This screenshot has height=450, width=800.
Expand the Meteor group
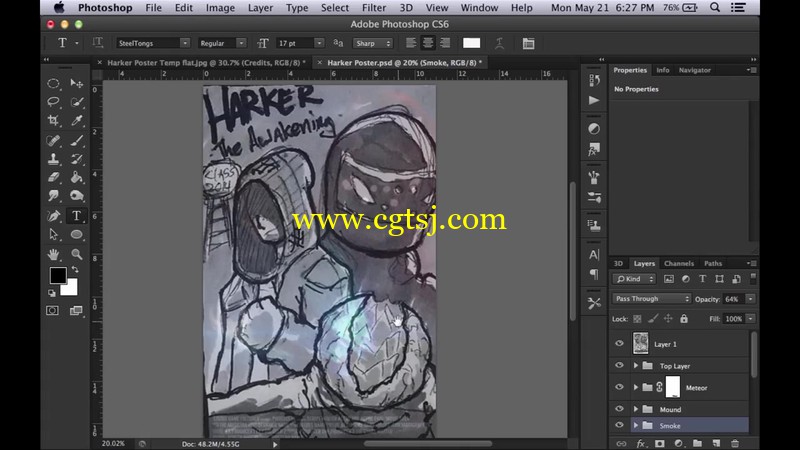coord(636,387)
